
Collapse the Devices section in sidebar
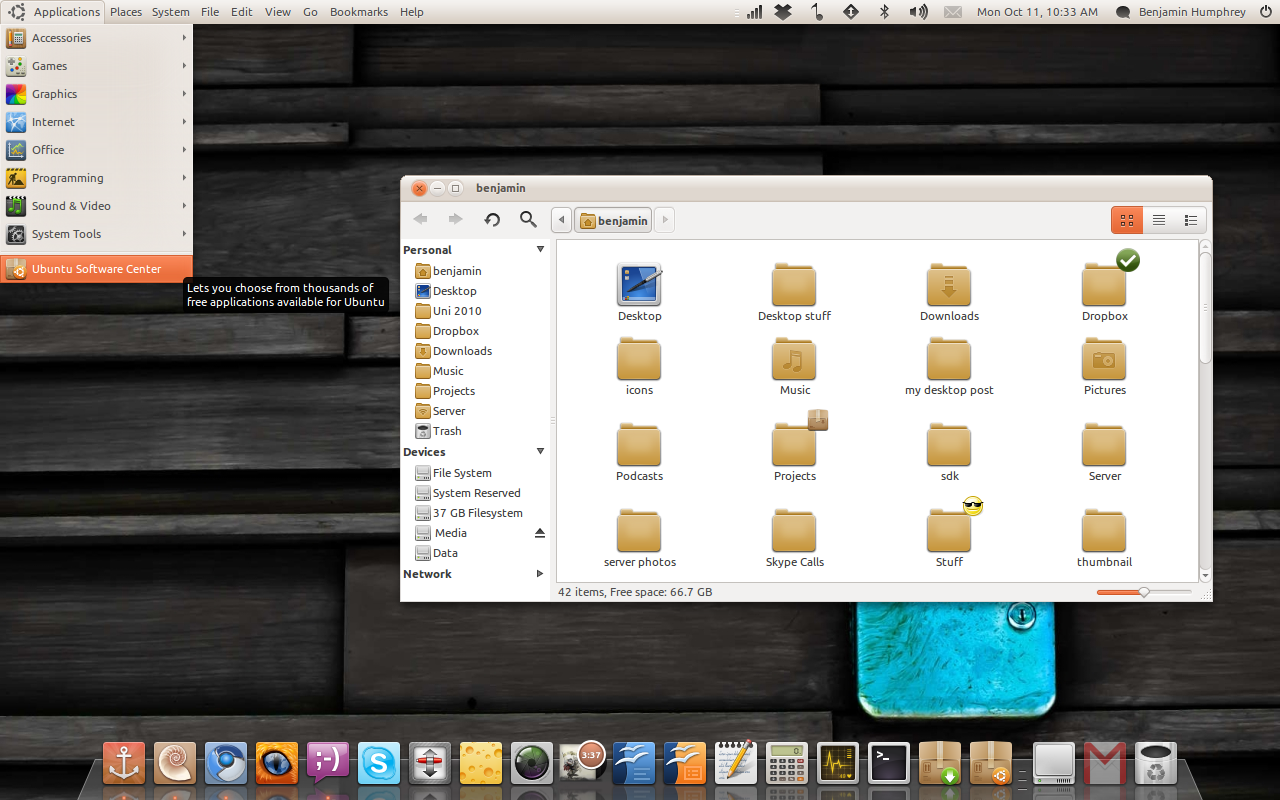pos(540,452)
